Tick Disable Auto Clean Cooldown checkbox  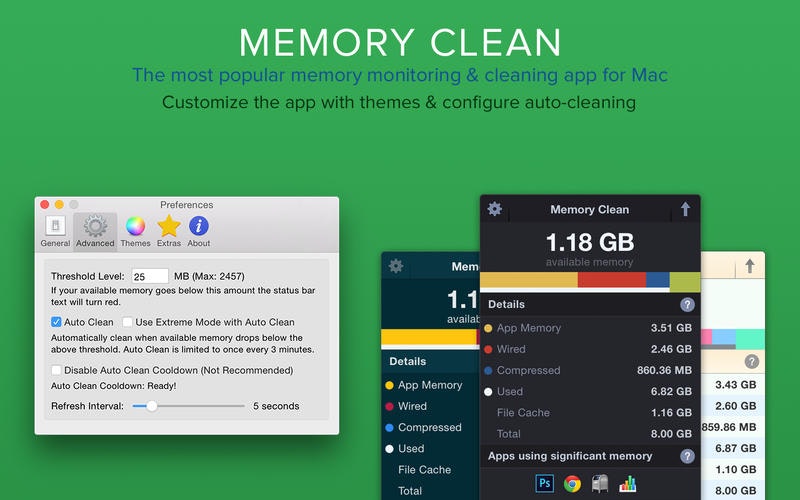56,370
